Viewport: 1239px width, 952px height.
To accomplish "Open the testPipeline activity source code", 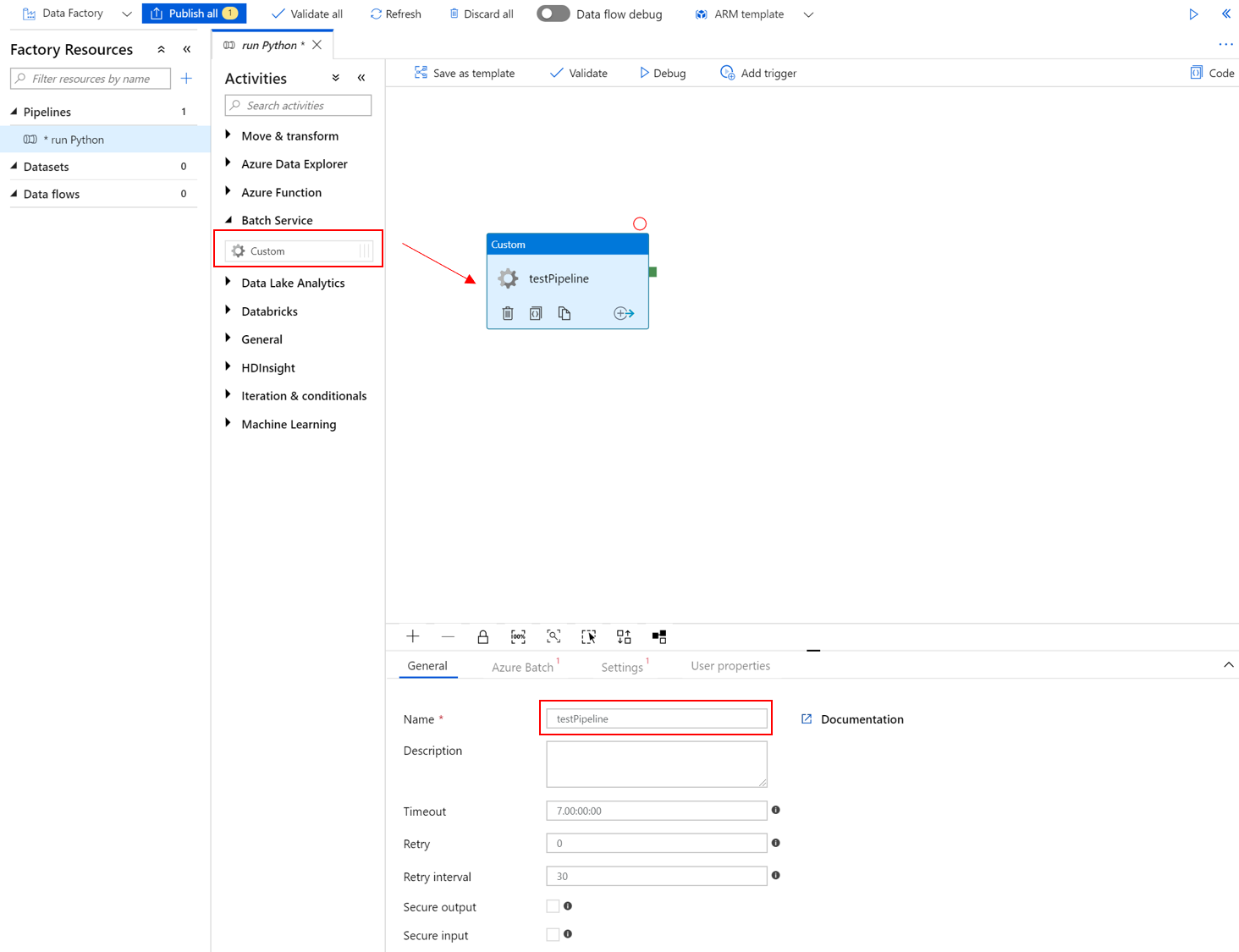I will click(x=536, y=313).
